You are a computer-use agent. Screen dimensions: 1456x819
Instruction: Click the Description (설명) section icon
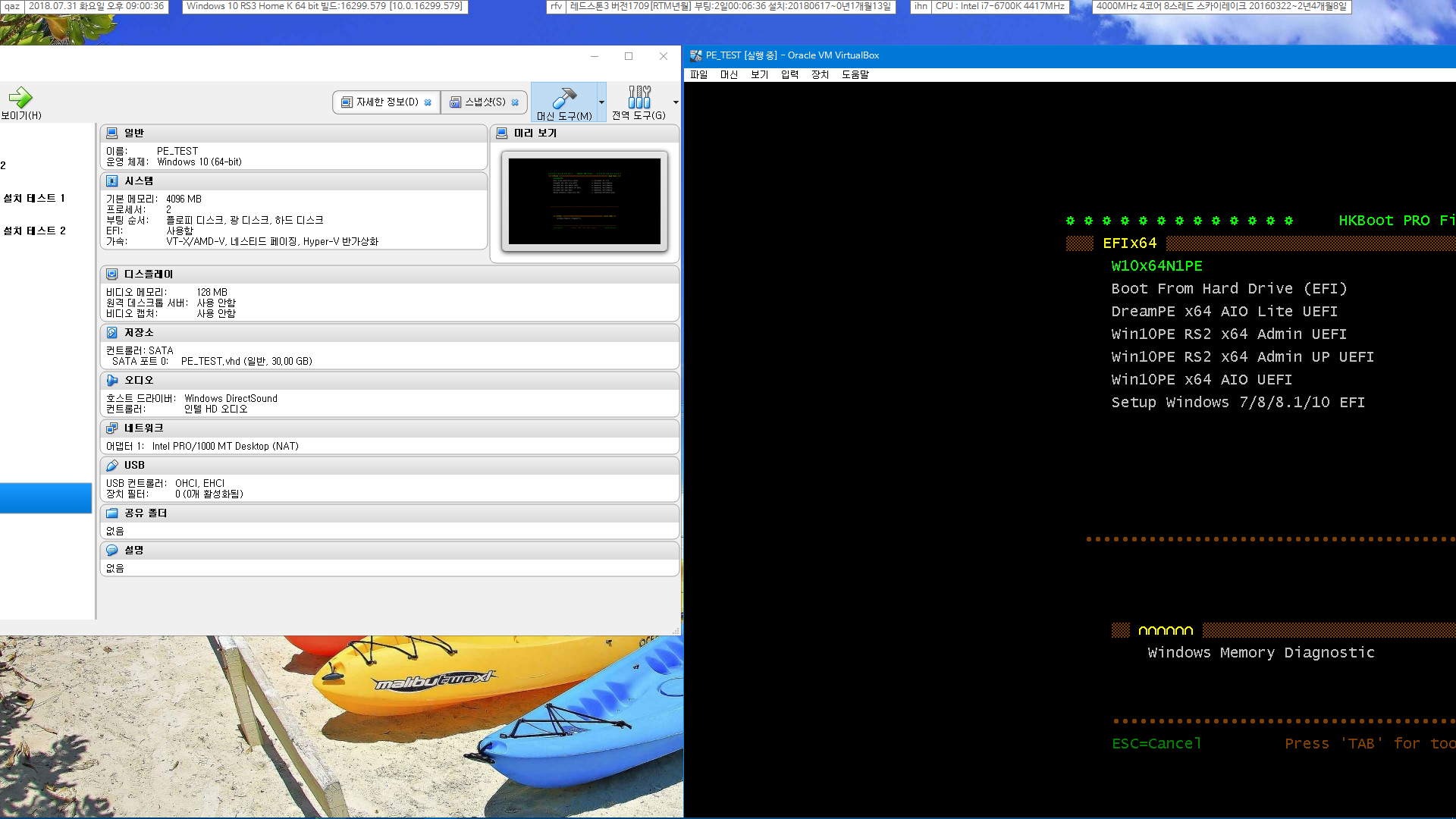click(112, 550)
